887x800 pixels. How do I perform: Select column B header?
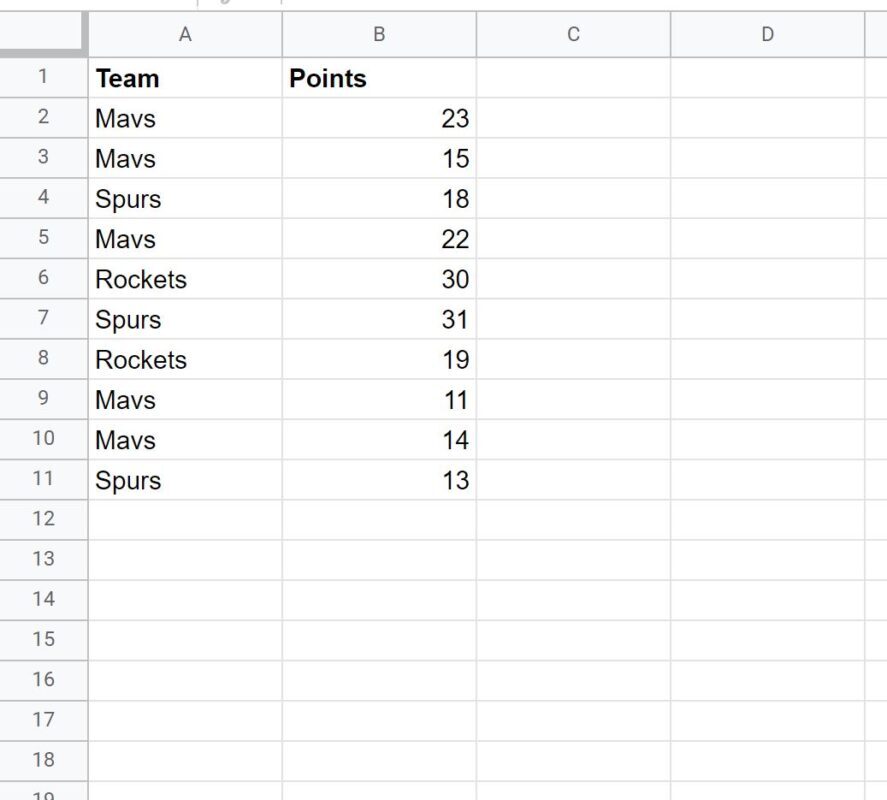point(379,35)
